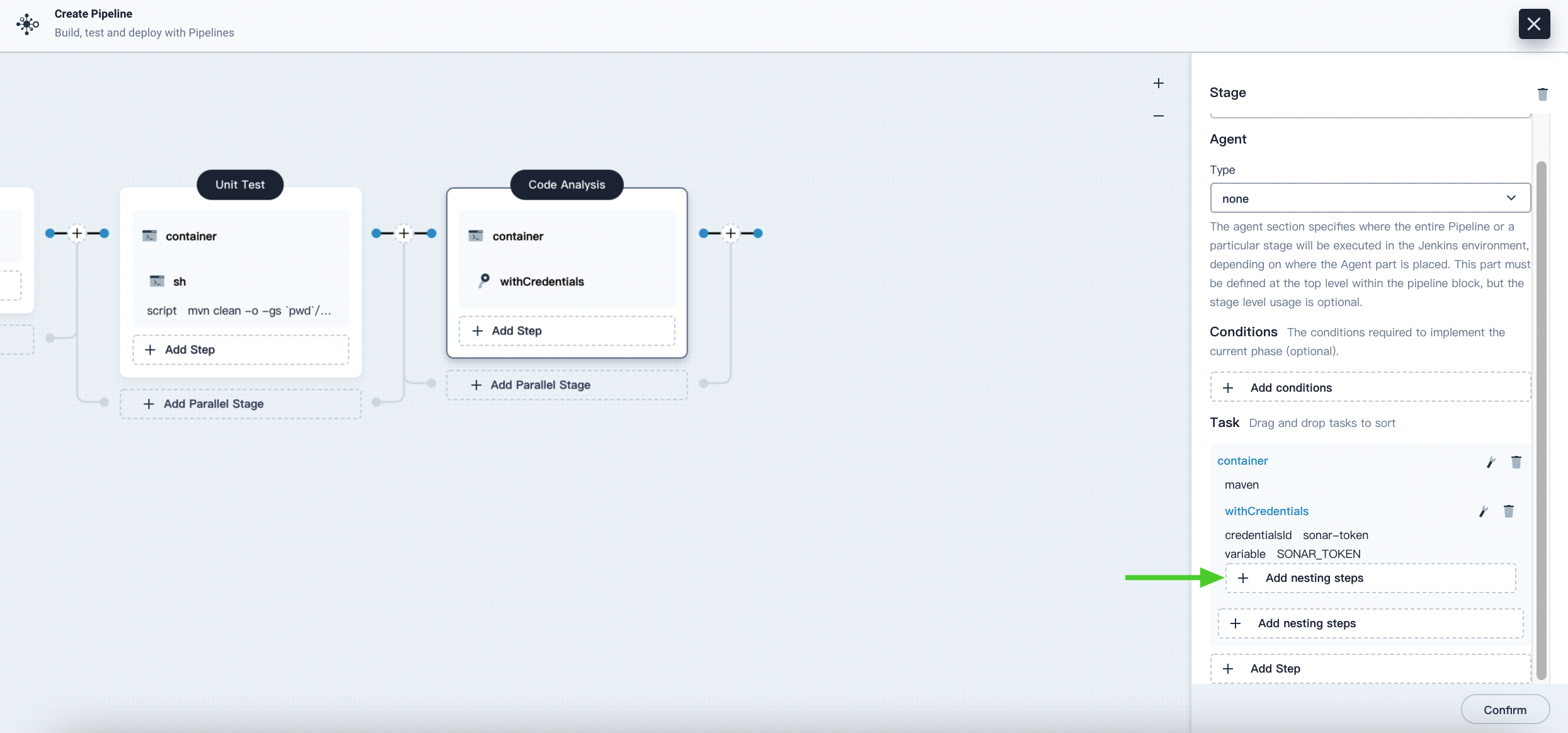Click the withCredentials task edit icon

pos(1484,511)
